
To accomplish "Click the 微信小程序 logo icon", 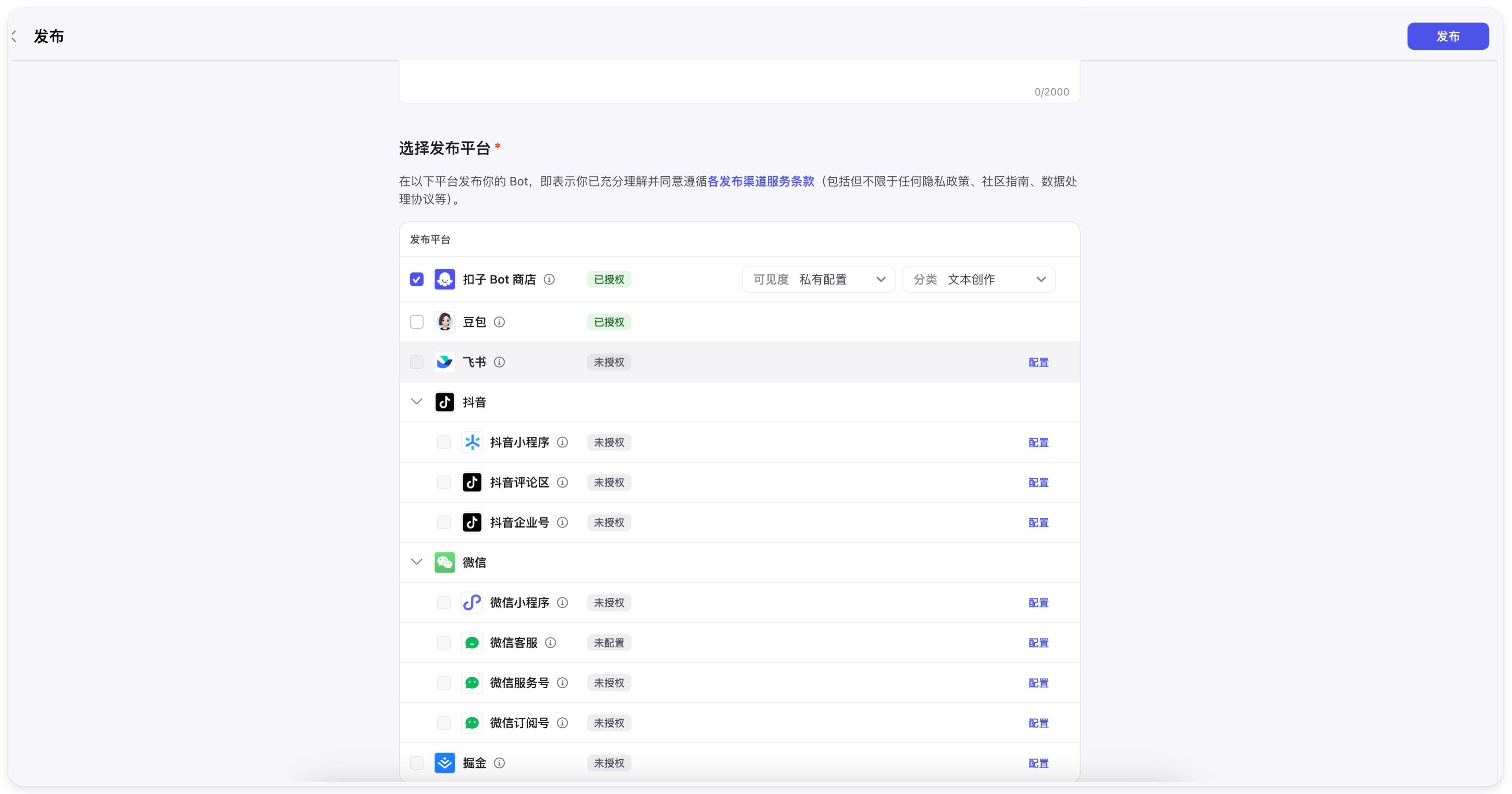I will 472,603.
